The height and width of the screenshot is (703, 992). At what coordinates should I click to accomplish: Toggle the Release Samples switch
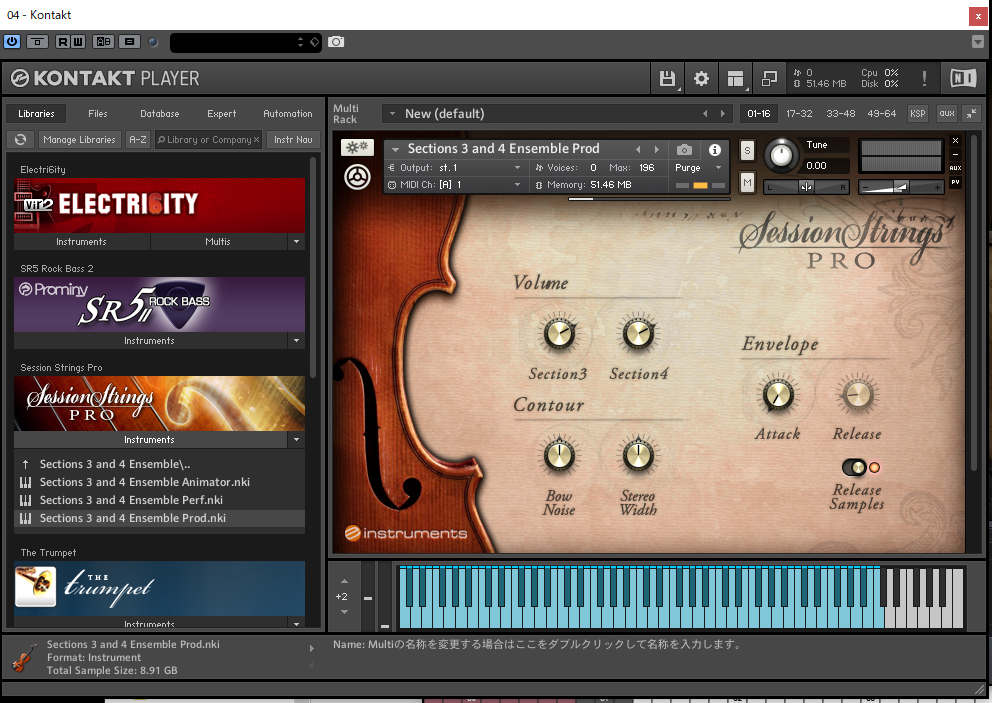pyautogui.click(x=855, y=468)
